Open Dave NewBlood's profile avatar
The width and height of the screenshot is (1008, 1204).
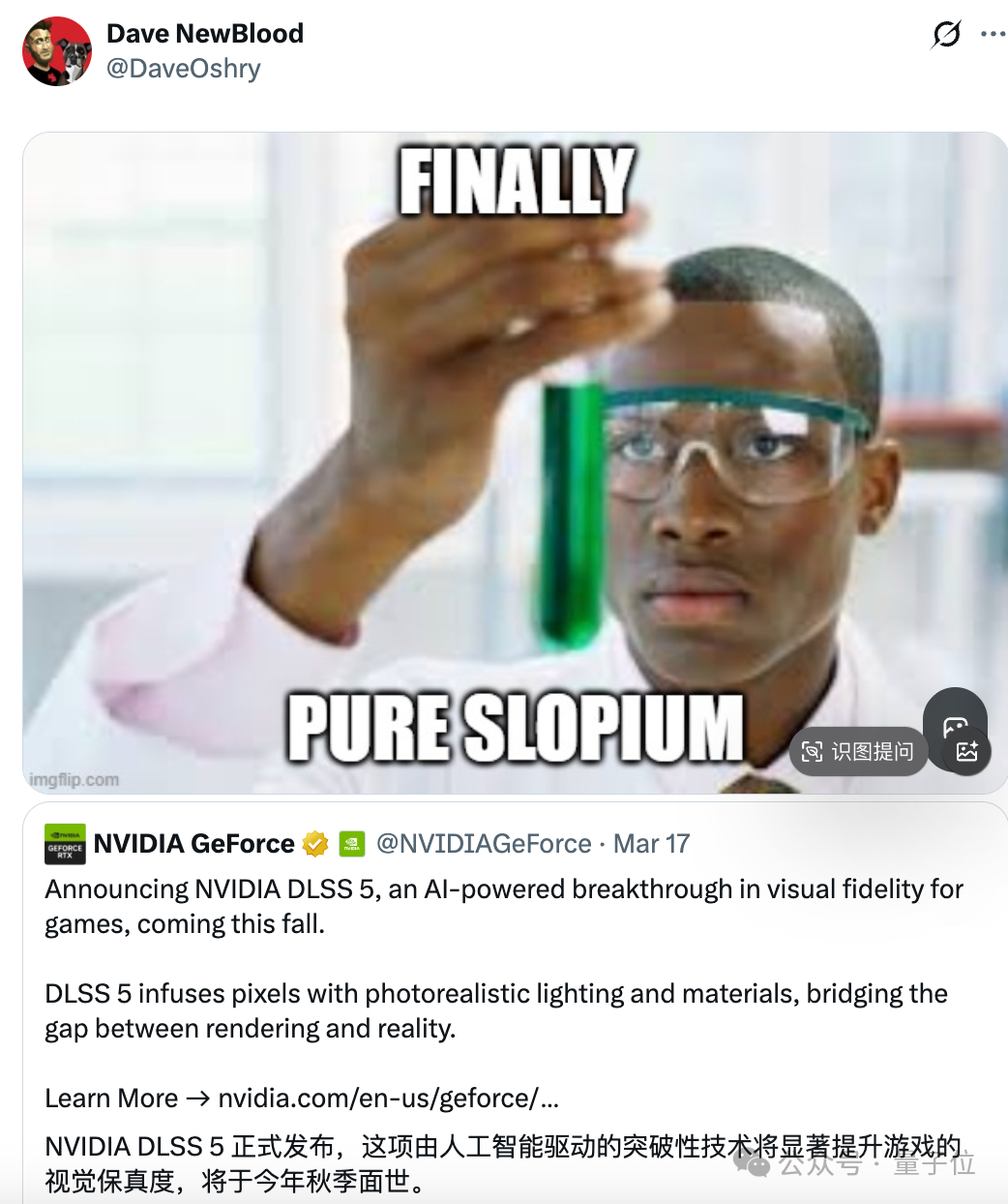coord(57,51)
